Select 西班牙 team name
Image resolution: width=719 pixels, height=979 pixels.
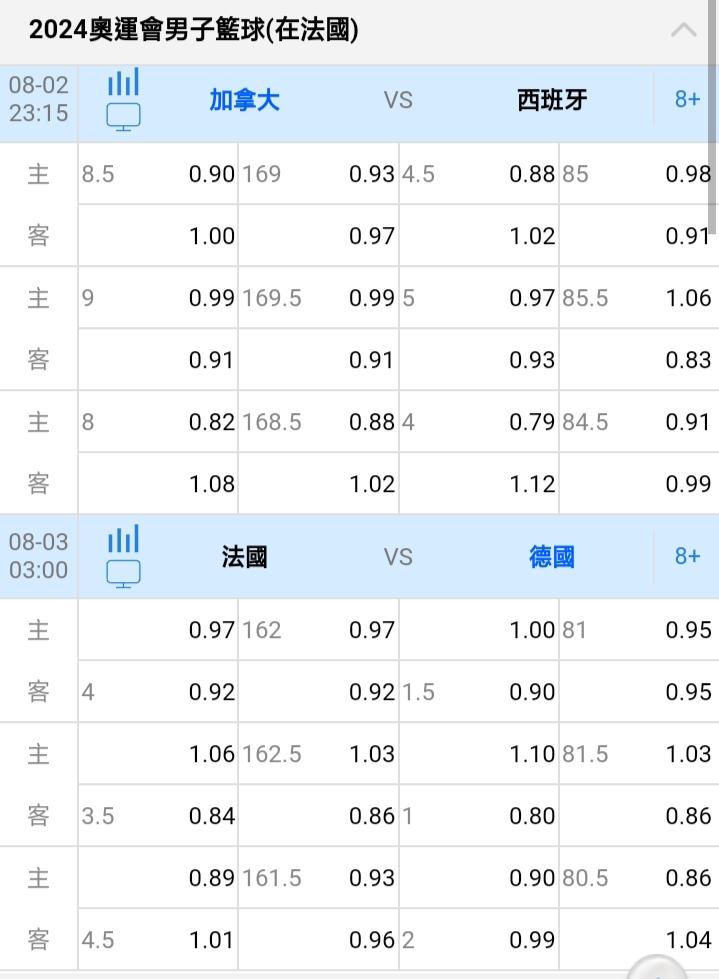tap(552, 101)
